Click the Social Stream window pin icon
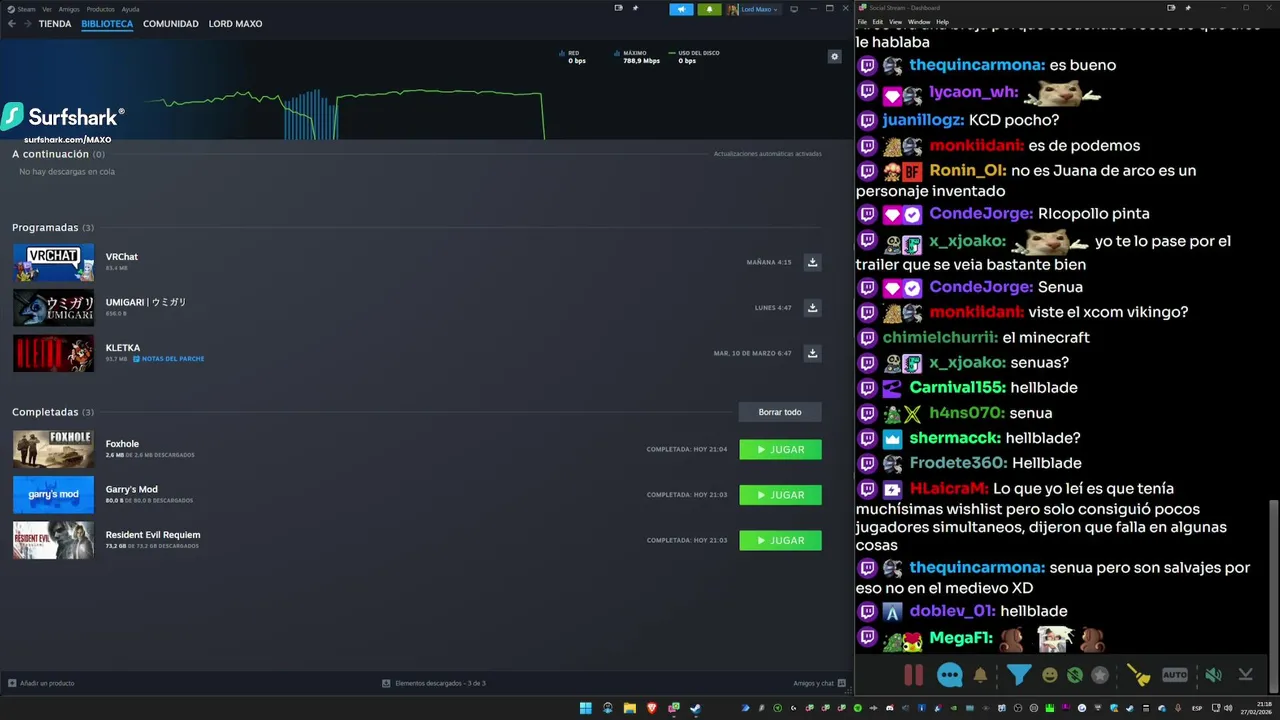The height and width of the screenshot is (720, 1280). click(1188, 8)
